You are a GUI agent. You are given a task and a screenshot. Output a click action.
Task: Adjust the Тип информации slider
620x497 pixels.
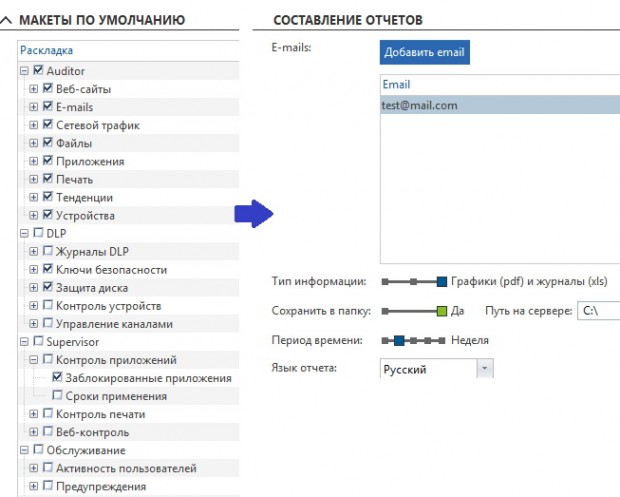tap(414, 282)
